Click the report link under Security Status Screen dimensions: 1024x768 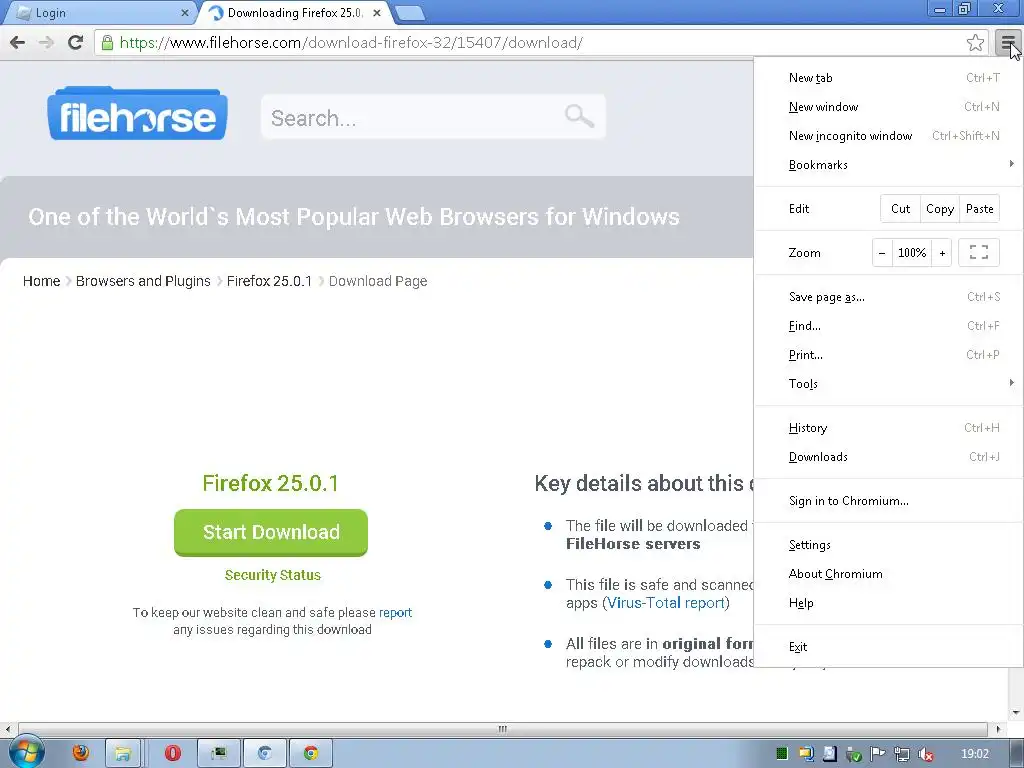point(395,613)
